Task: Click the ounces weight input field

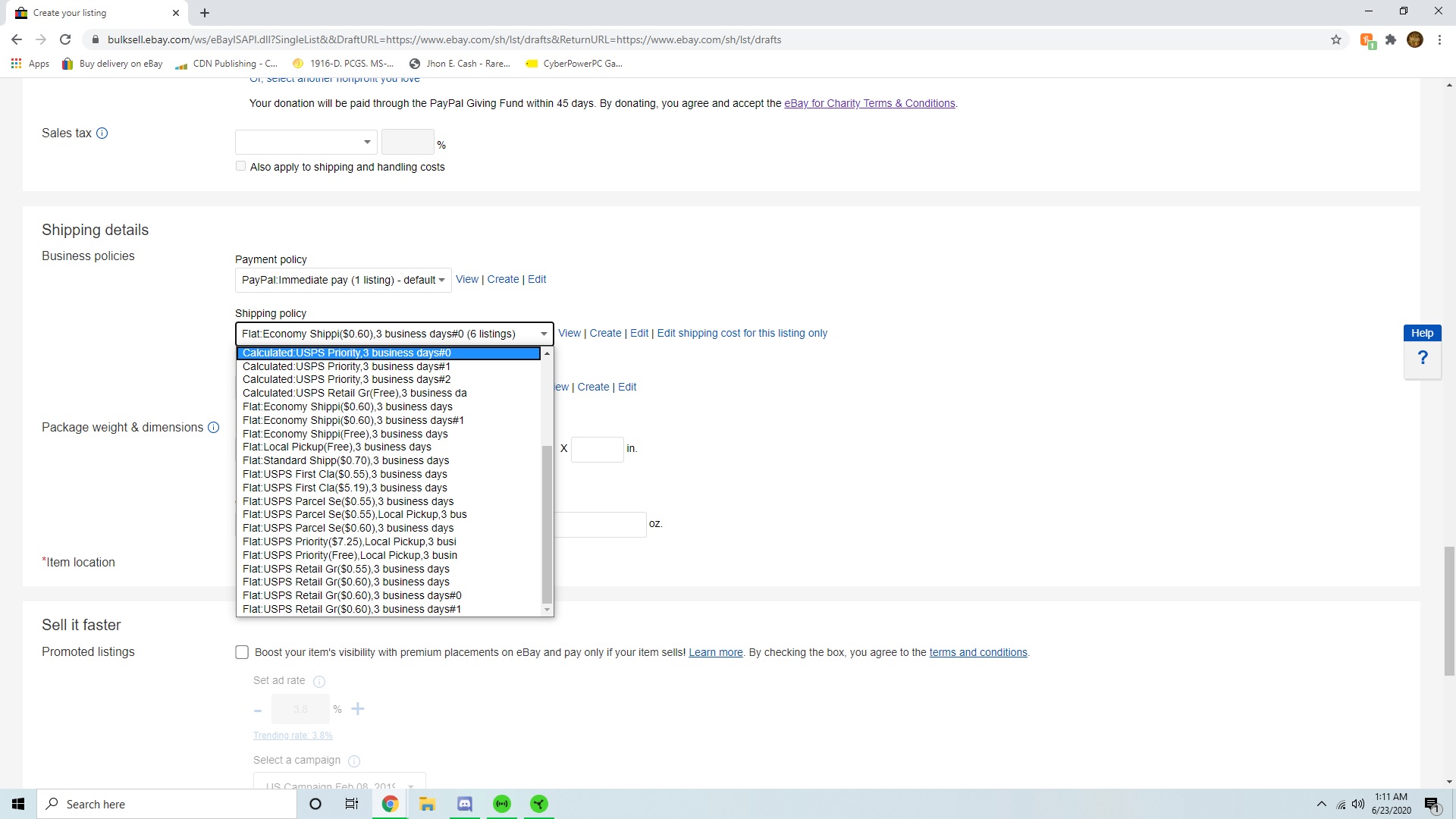Action: pyautogui.click(x=600, y=525)
